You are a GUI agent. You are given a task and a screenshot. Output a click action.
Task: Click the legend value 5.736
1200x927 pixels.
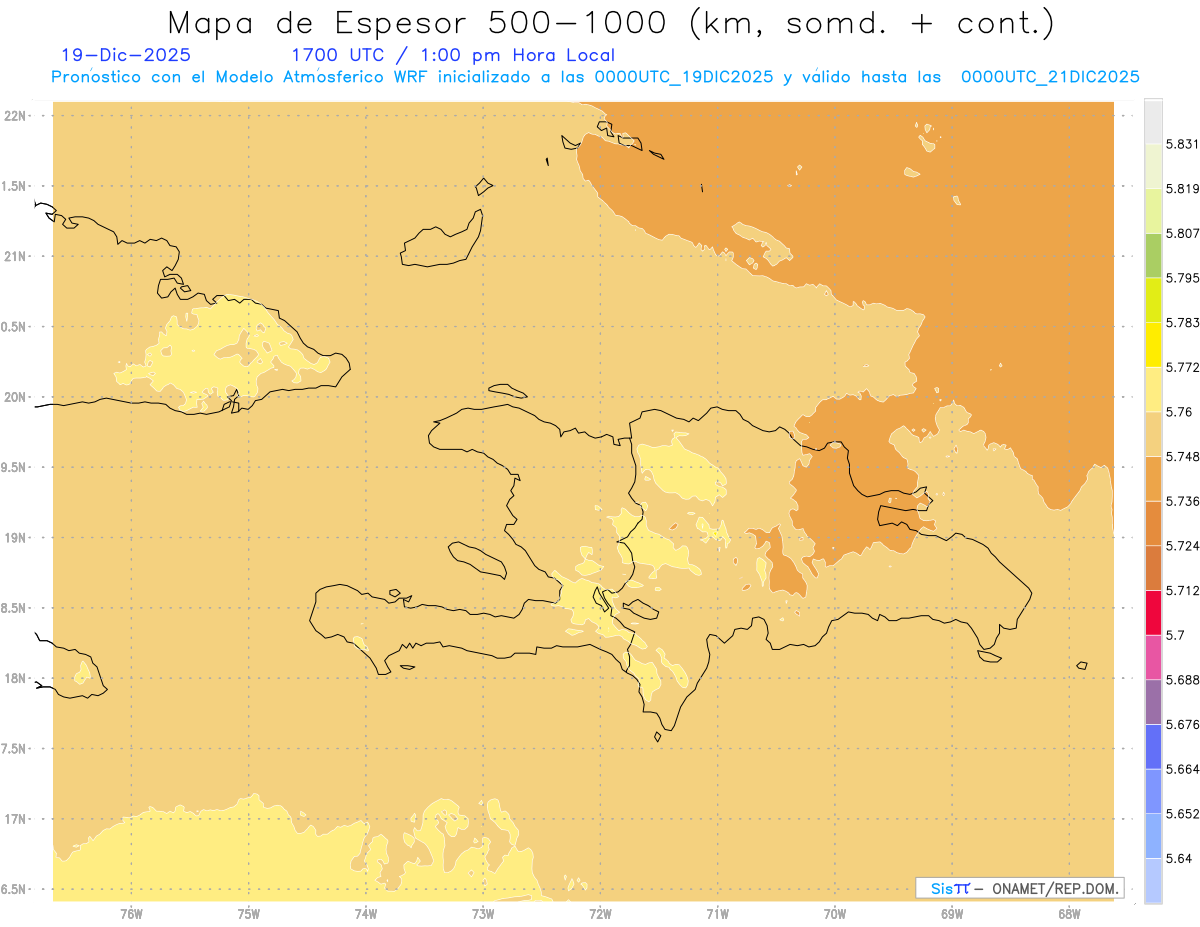tap(1182, 501)
